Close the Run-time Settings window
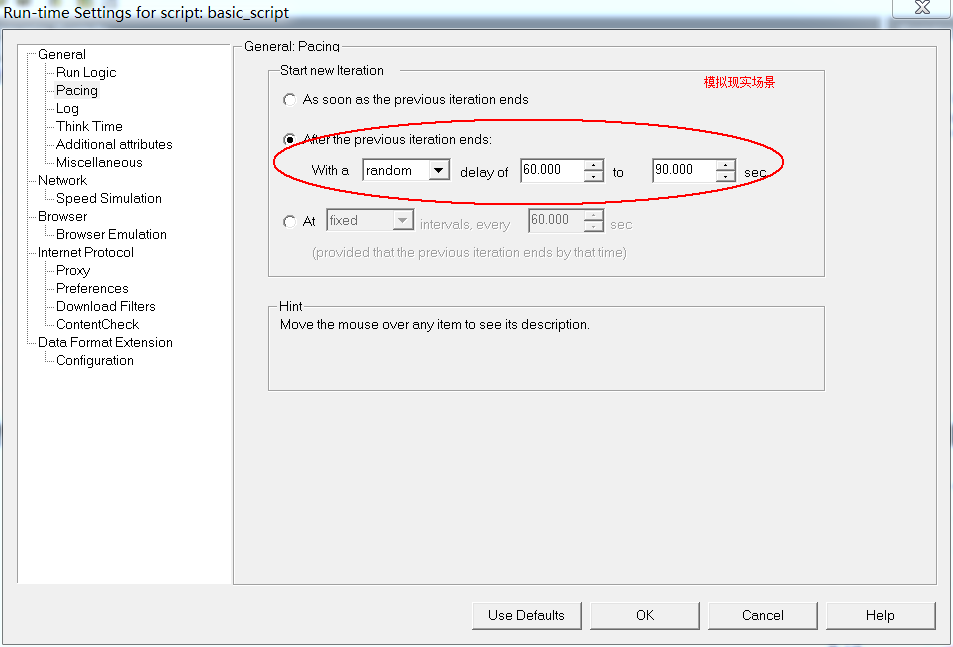The width and height of the screenshot is (953, 647). (922, 8)
